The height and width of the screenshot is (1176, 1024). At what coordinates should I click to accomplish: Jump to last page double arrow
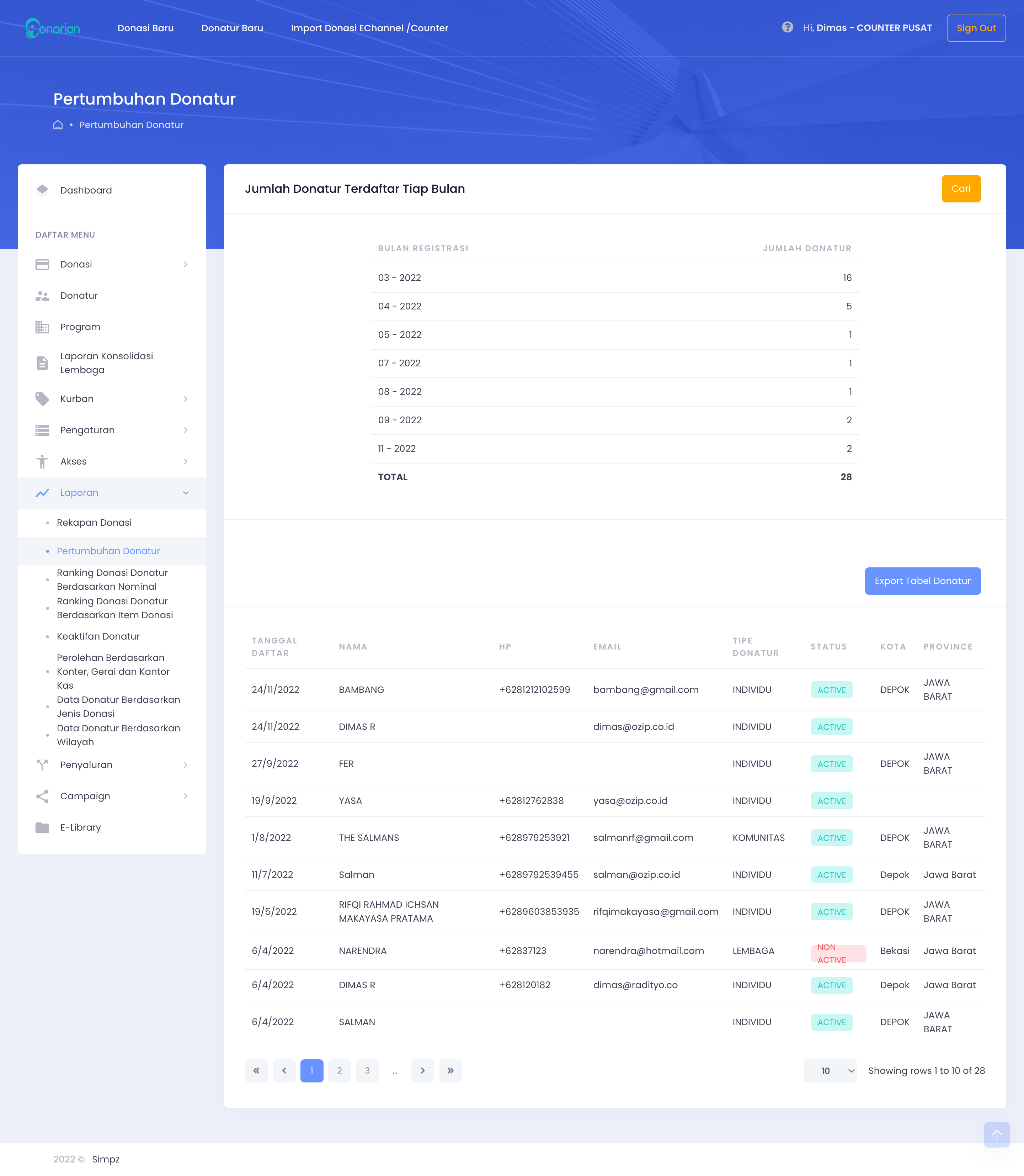coord(450,1071)
